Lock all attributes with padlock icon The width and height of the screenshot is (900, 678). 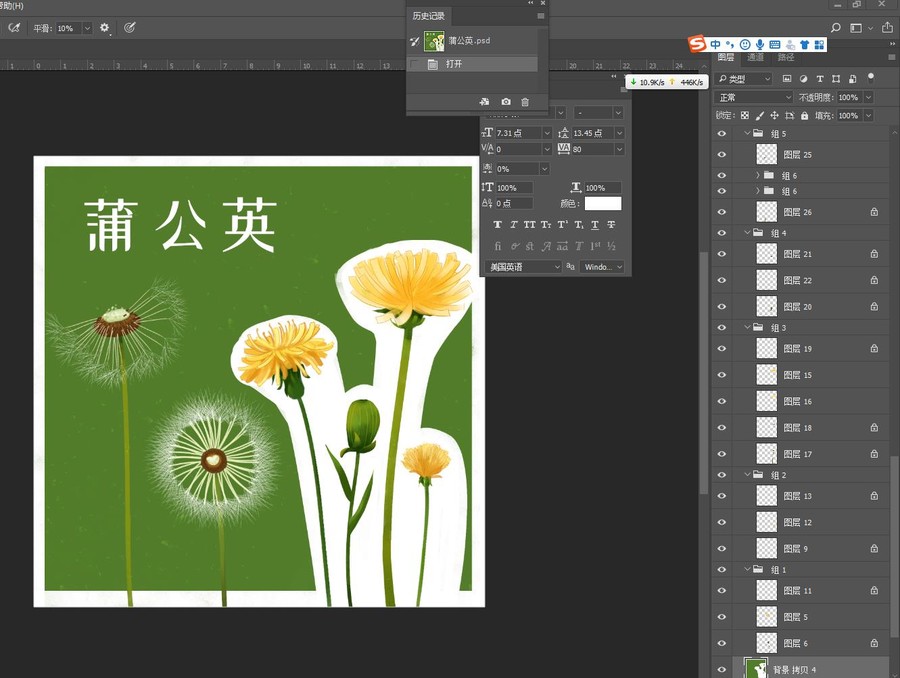pyautogui.click(x=805, y=115)
